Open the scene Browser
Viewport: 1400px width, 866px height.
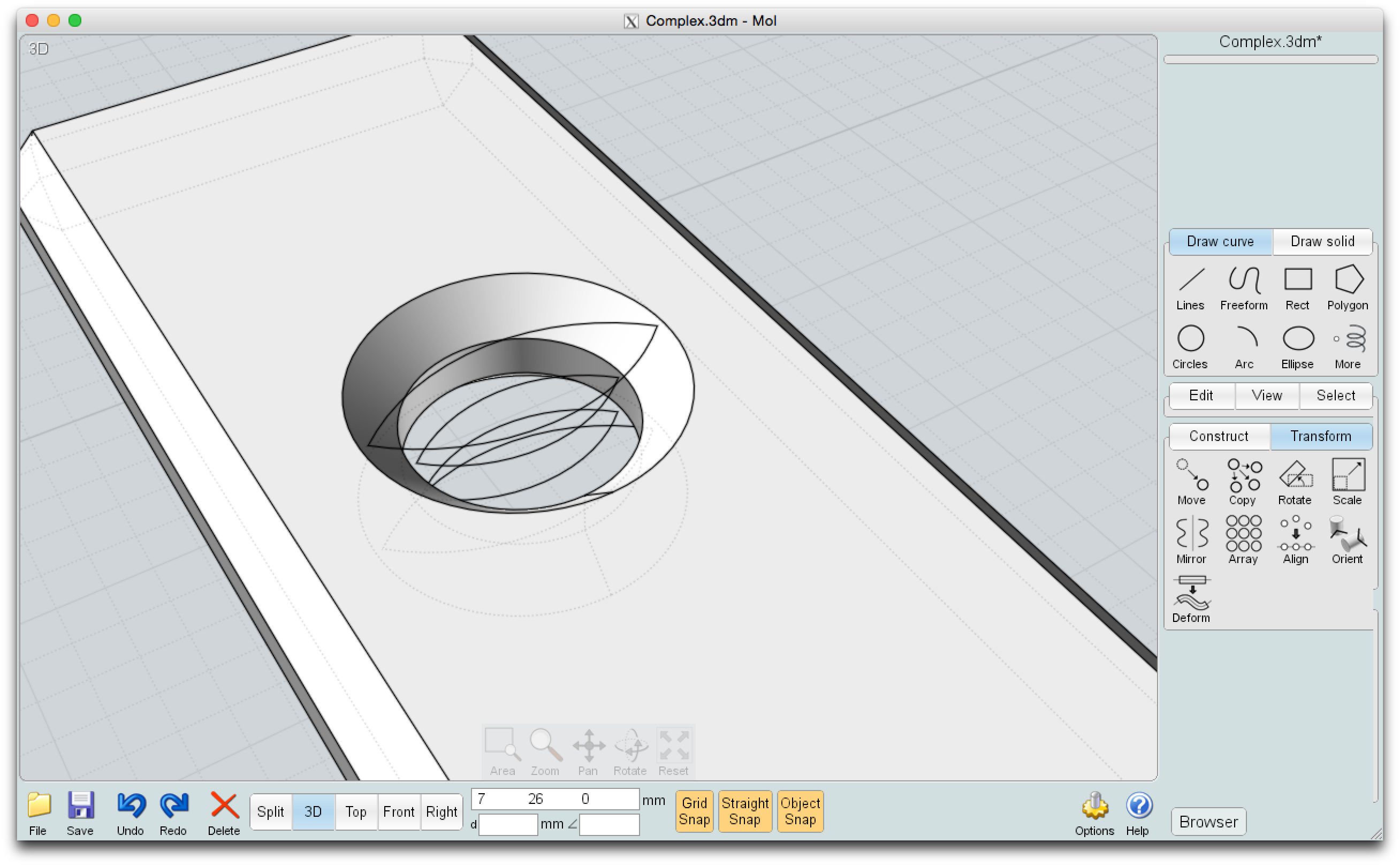point(1209,822)
